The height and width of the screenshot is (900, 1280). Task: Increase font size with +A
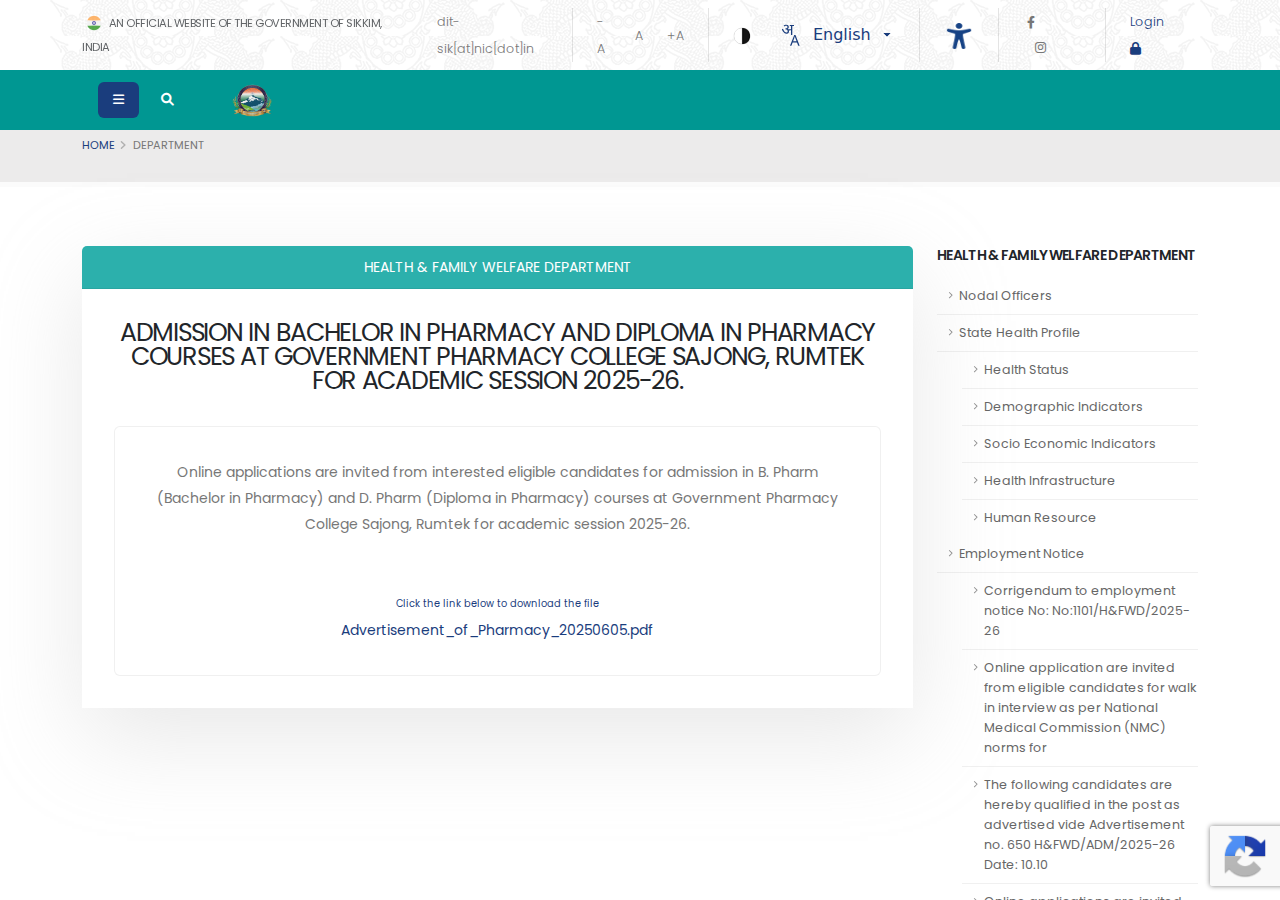pos(676,36)
